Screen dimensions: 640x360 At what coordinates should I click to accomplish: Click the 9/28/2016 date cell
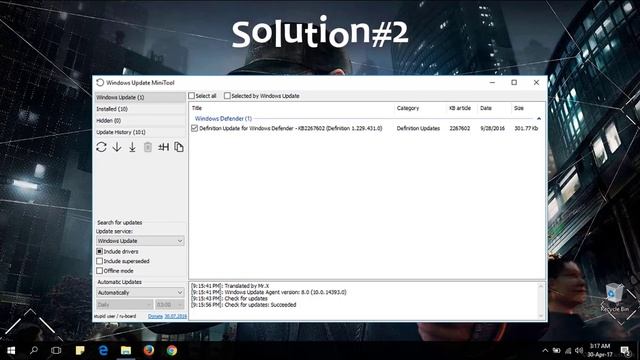click(493, 128)
